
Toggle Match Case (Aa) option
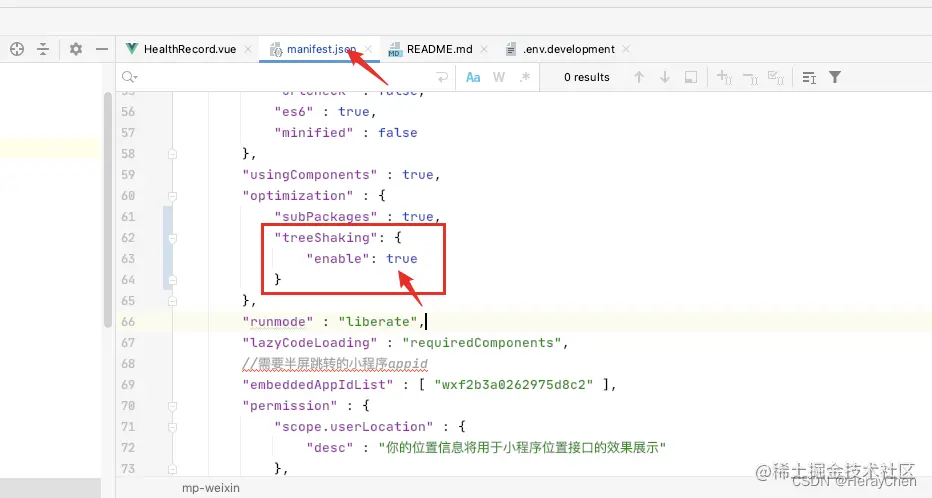click(x=473, y=77)
